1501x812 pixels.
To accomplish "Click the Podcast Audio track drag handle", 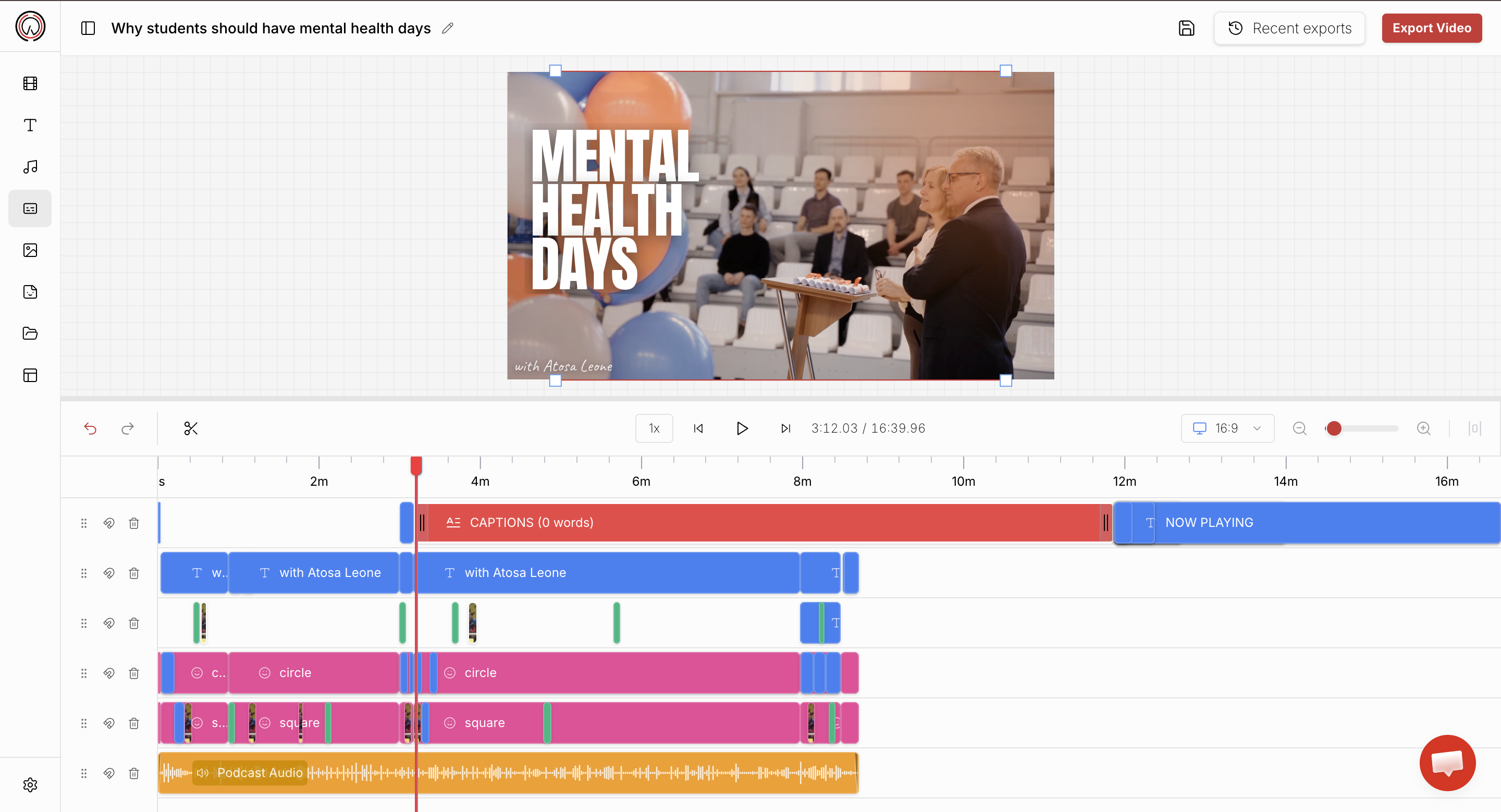I will click(x=84, y=773).
